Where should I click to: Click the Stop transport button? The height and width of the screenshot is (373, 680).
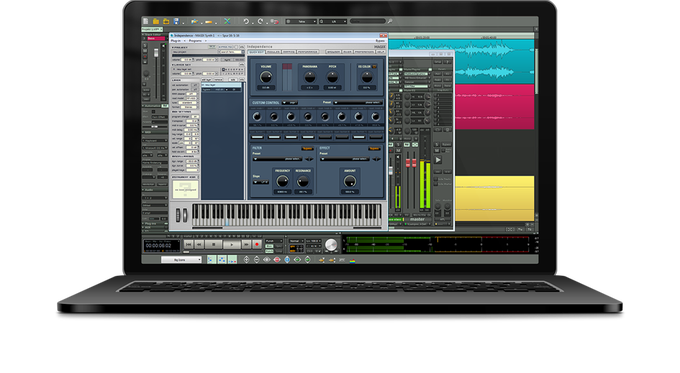(213, 245)
